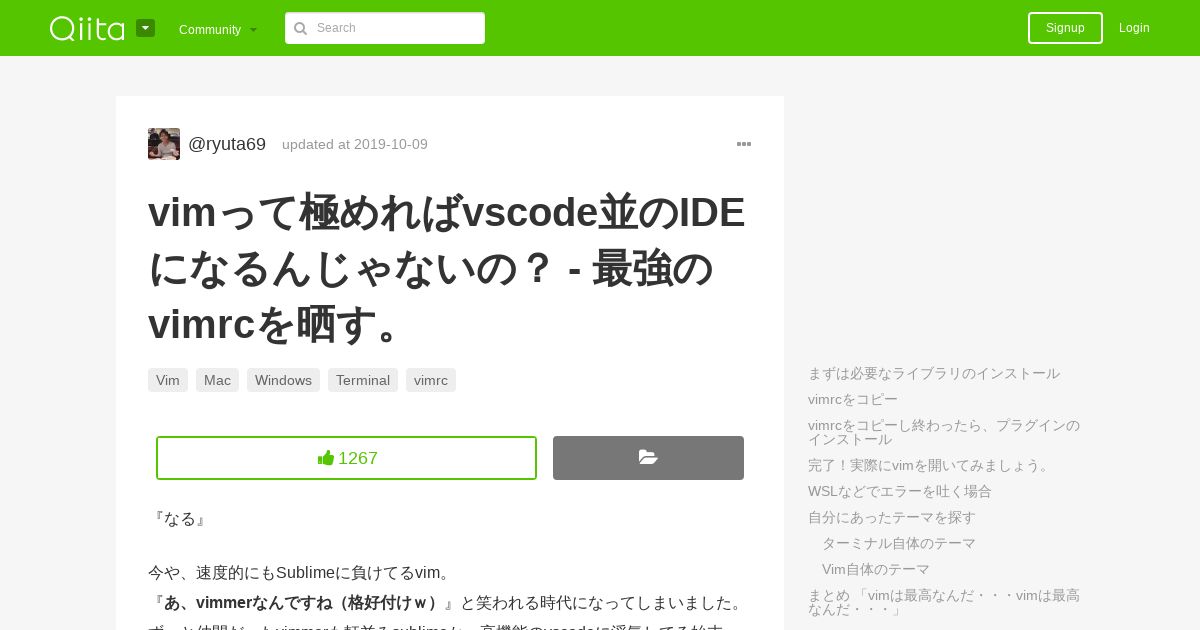Jump to Vim自体のテーマ subsection
Viewport: 1200px width, 630px height.
click(876, 569)
